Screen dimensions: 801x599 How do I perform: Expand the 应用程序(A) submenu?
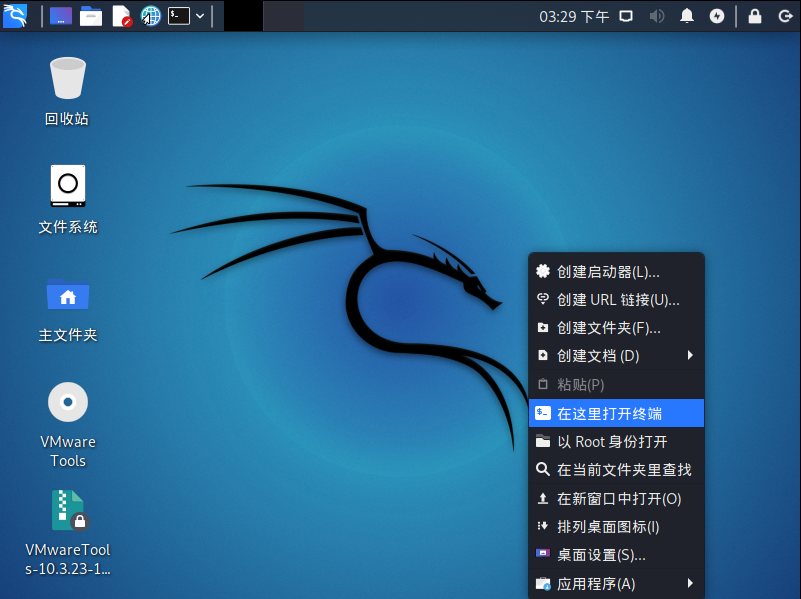tap(616, 584)
